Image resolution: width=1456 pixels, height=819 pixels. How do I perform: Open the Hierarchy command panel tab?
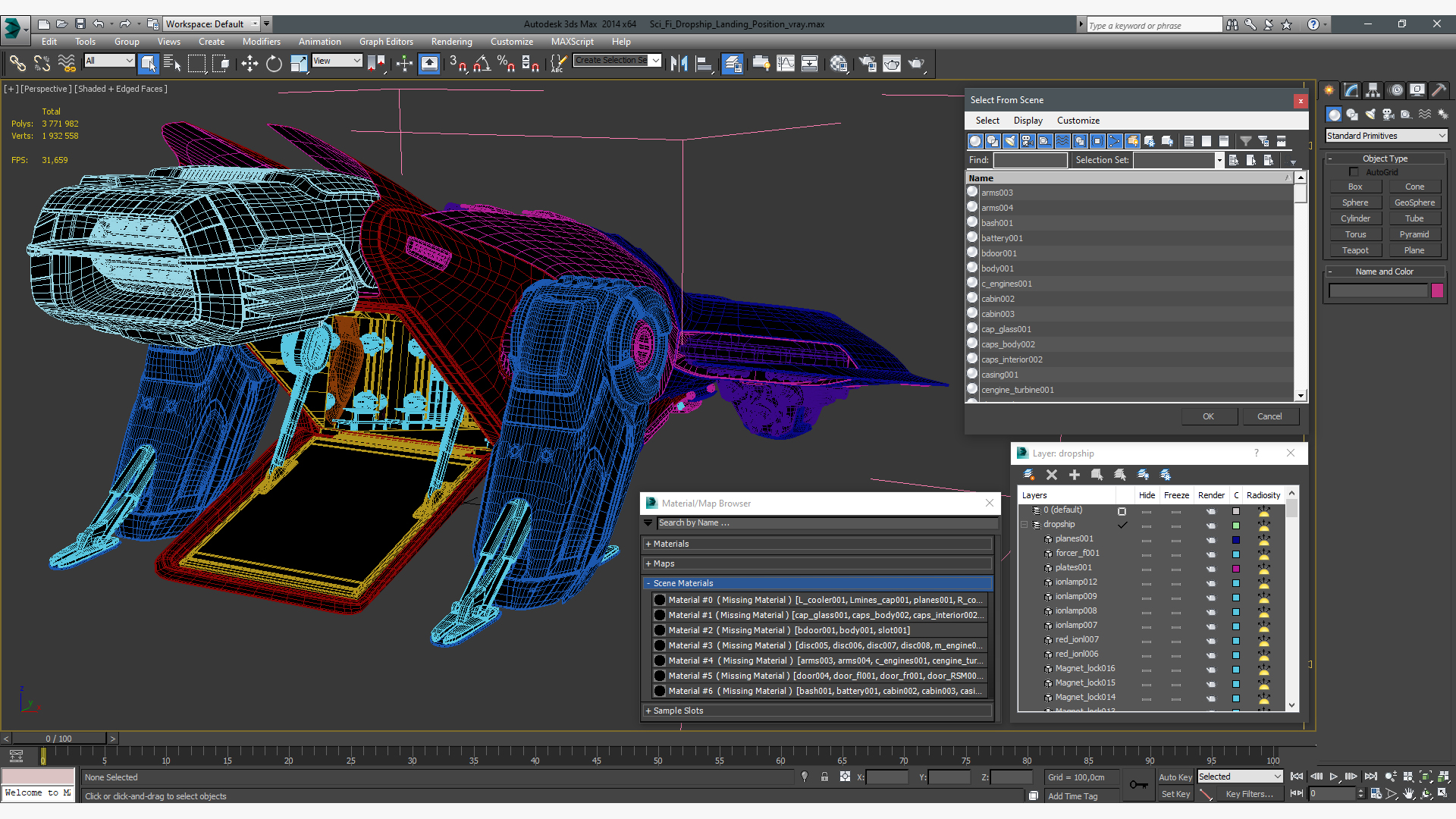pos(1373,90)
